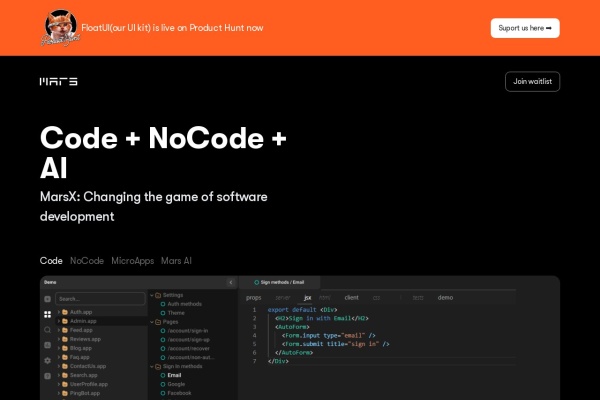Click the Sign in methods folder icon
Image resolution: width=600 pixels, height=400 pixels.
(158, 367)
